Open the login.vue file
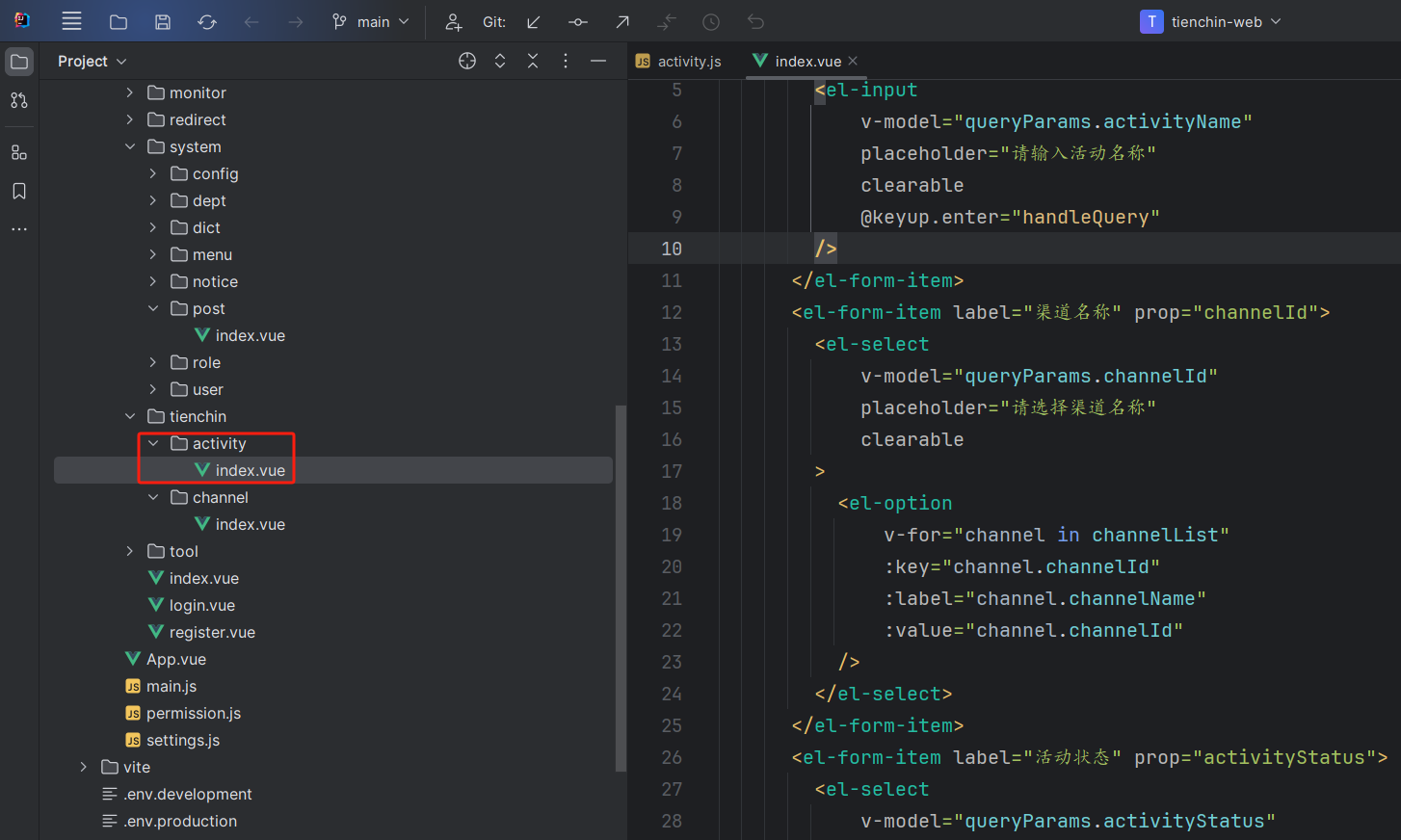Viewport: 1401px width, 840px height. (x=192, y=605)
